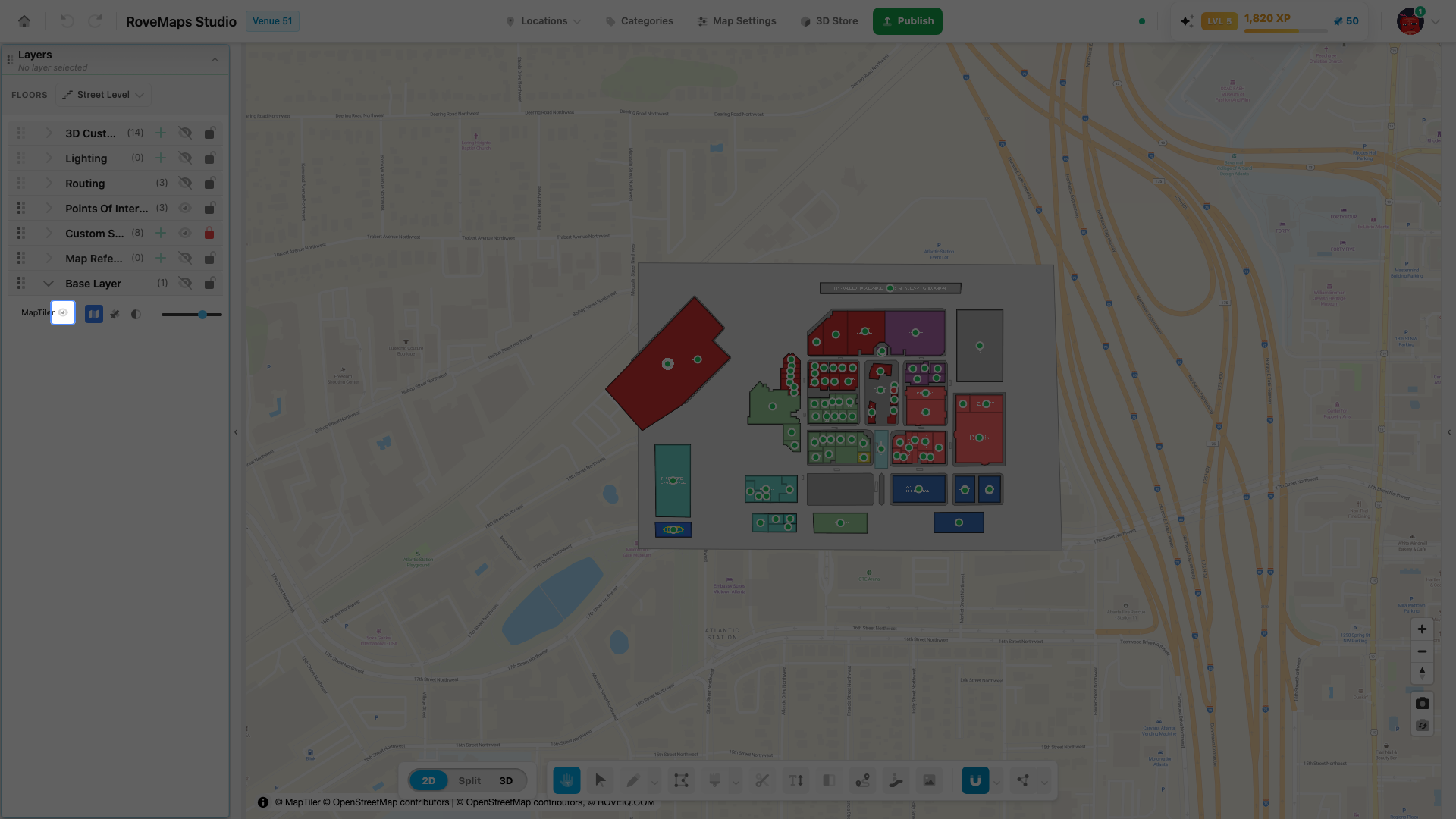Viewport: 1456px width, 819px height.
Task: Toggle the magnet snapping tool
Action: coord(975,780)
